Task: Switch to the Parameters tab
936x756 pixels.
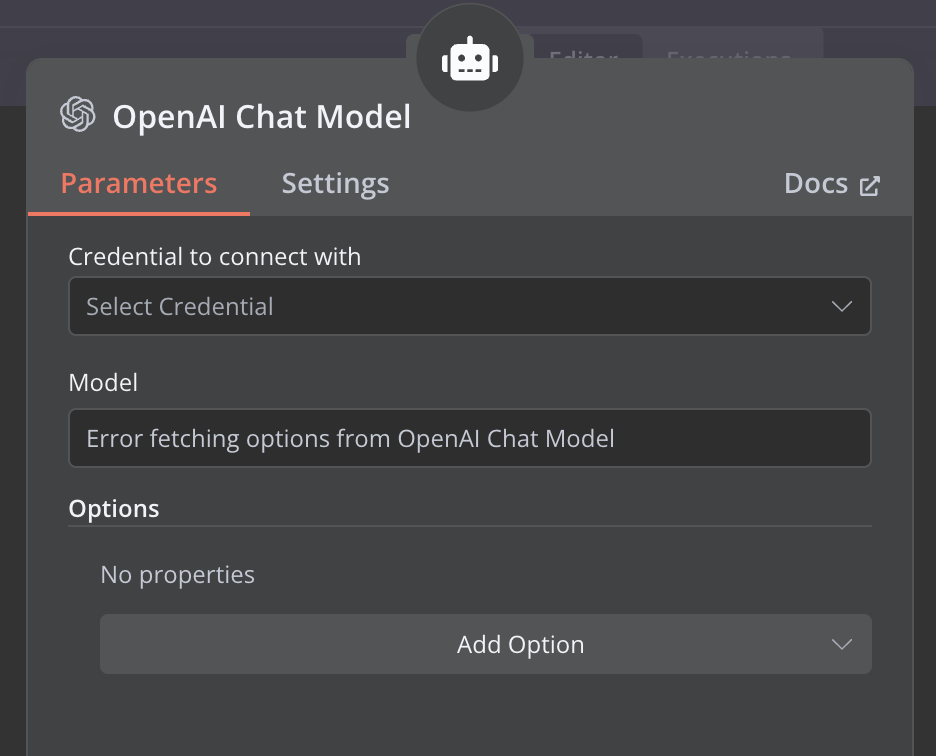Action: (x=139, y=184)
